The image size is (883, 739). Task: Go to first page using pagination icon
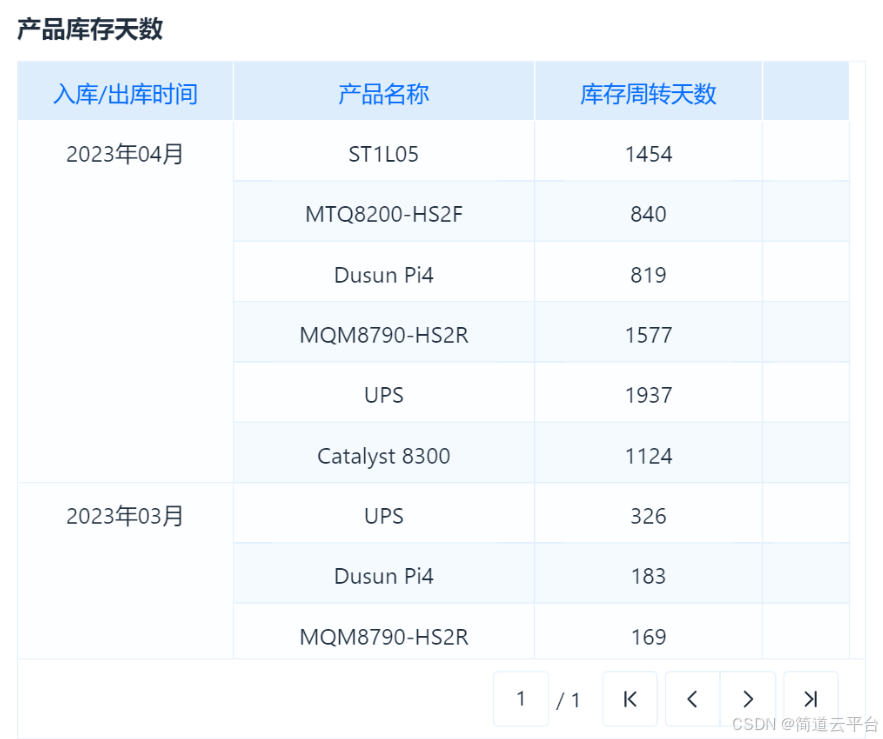click(x=630, y=699)
